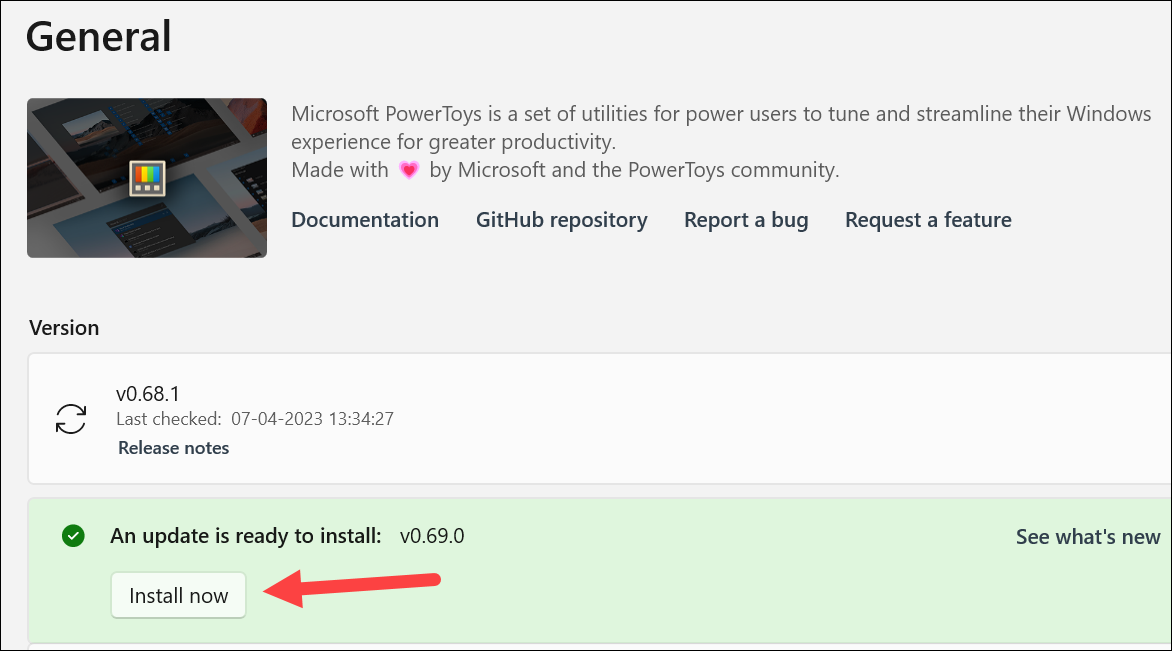This screenshot has width=1172, height=651.
Task: Open the Documentation link
Action: point(364,219)
